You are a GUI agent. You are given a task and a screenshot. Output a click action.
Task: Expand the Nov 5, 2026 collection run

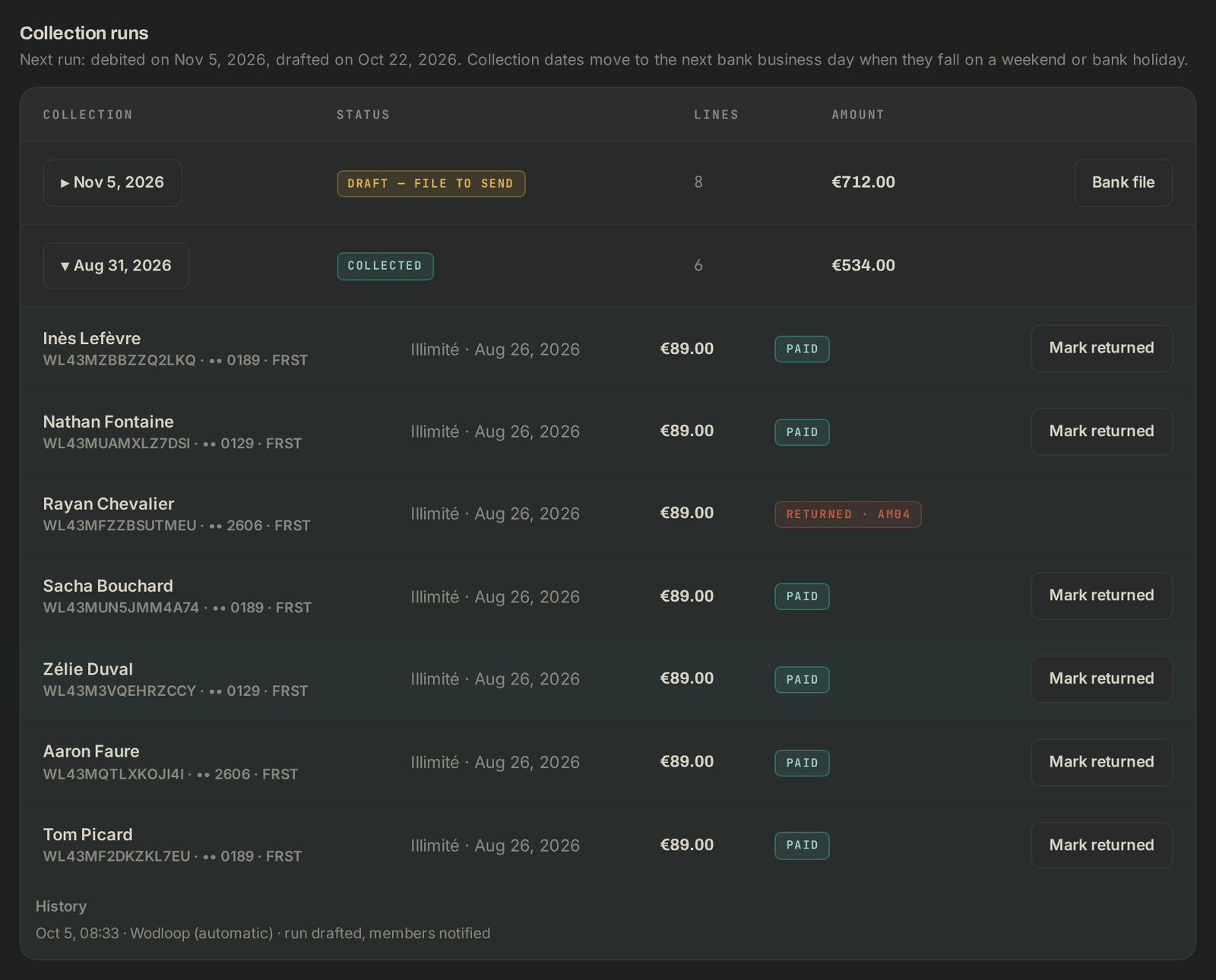[112, 183]
